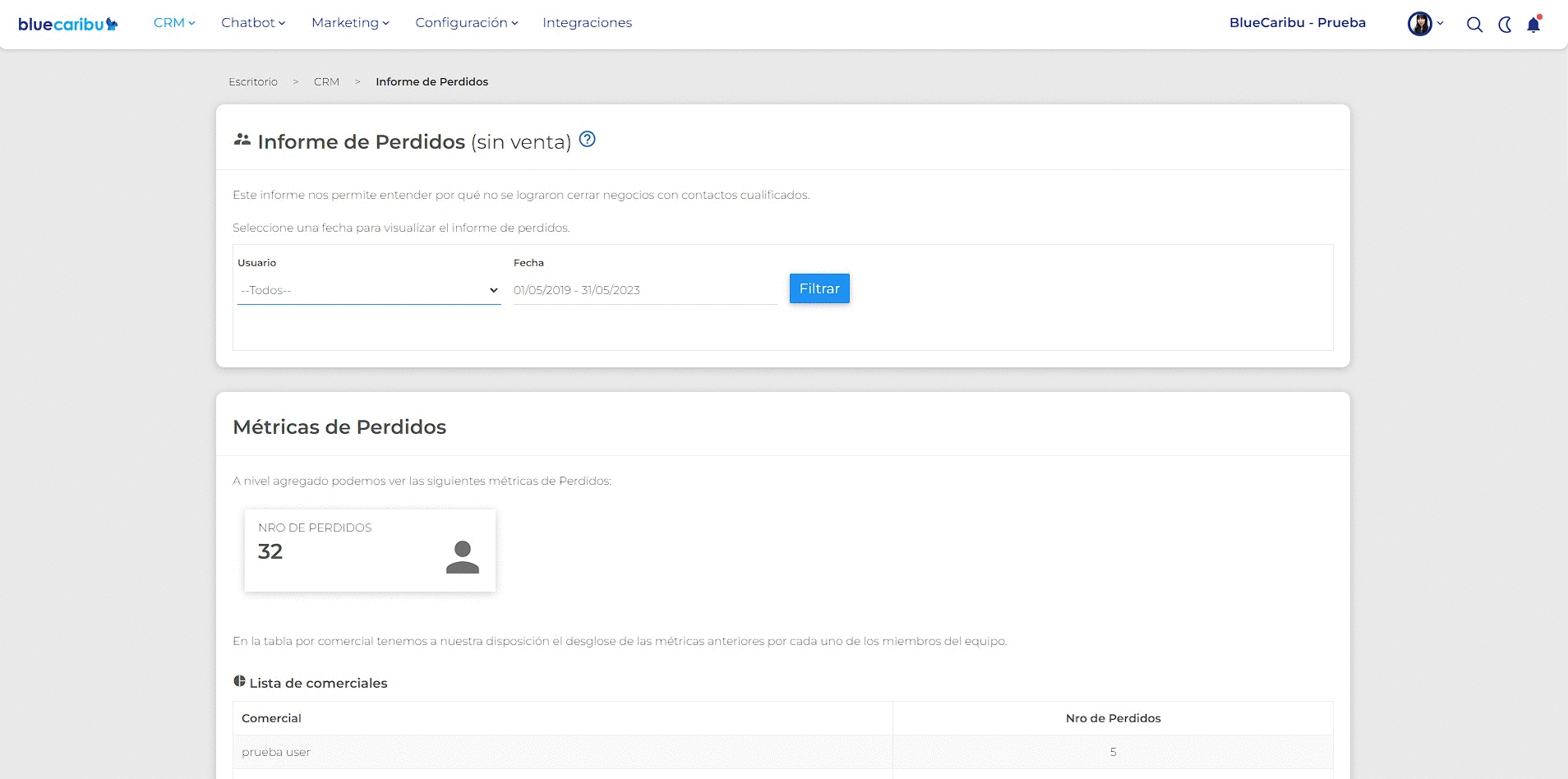The image size is (1568, 779).
Task: Select the prueba user table row
Action: [x=782, y=752]
